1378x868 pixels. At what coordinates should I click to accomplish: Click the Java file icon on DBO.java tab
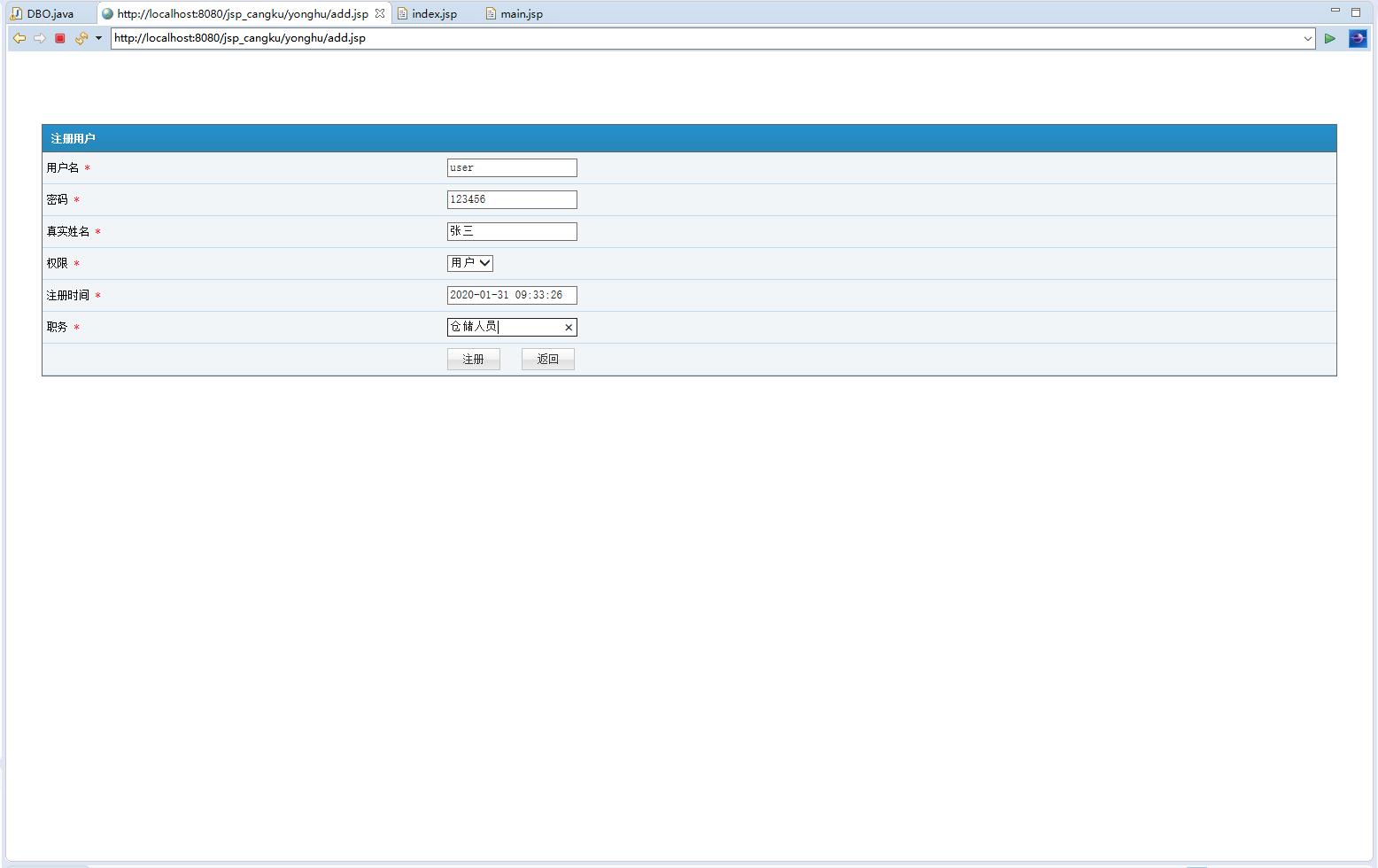tap(15, 13)
